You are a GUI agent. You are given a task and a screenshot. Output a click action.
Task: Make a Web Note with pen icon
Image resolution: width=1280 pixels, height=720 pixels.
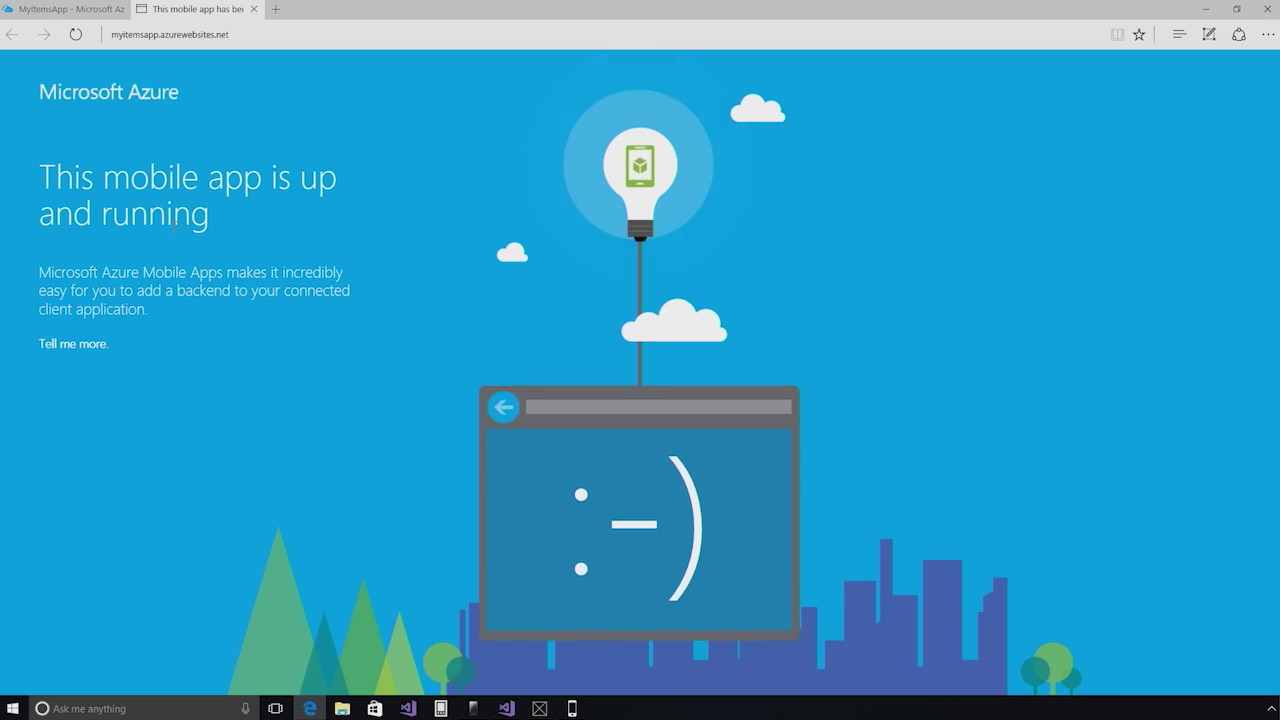tap(1209, 34)
